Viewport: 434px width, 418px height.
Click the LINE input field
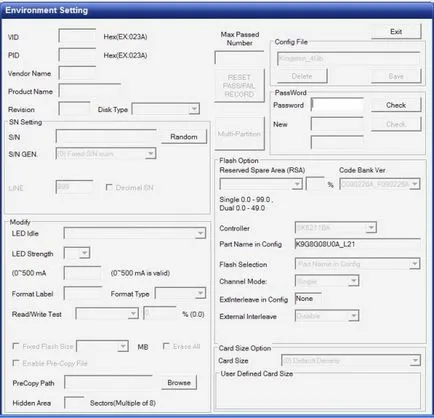[75, 187]
